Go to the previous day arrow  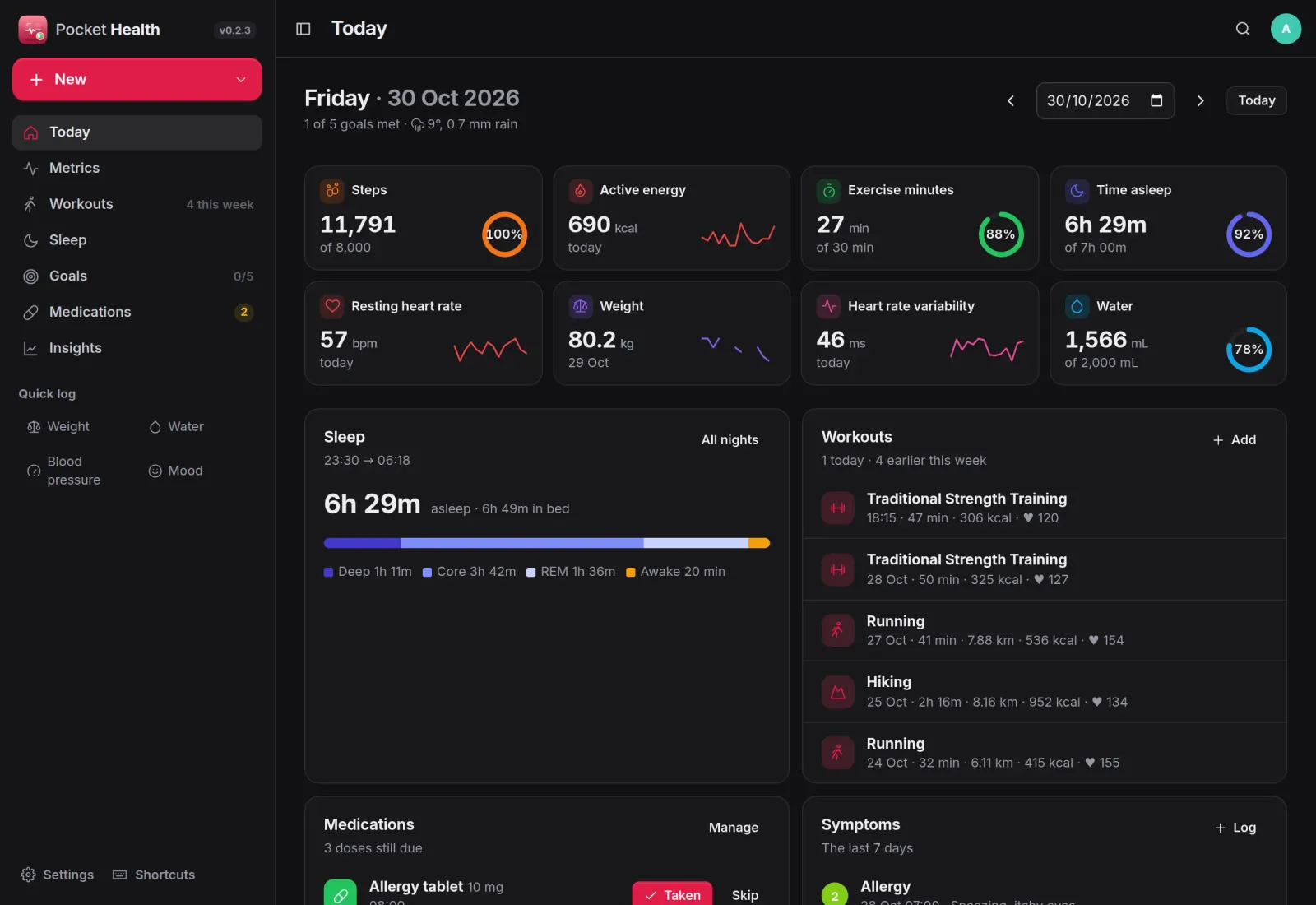tap(1011, 100)
